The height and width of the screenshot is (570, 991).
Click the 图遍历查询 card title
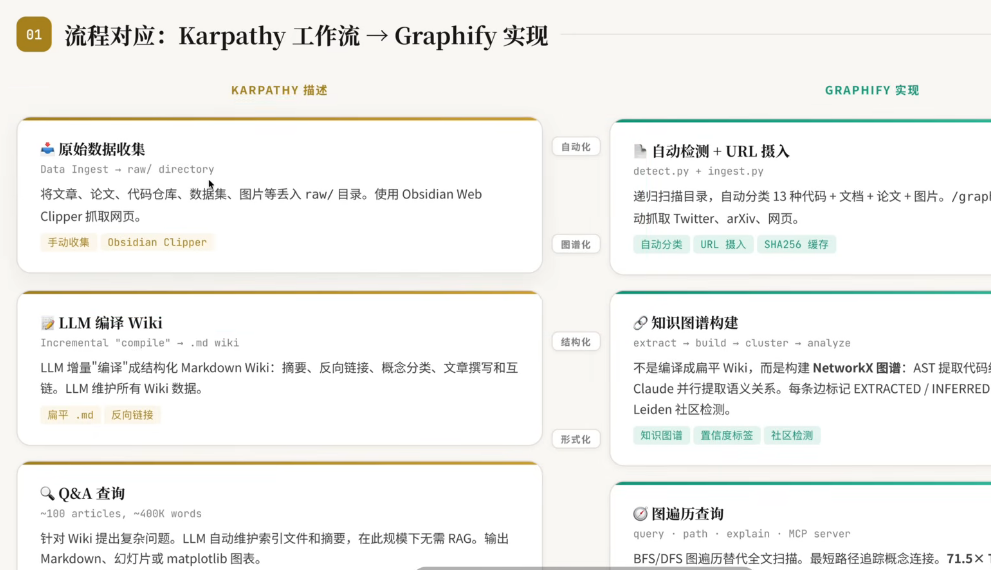(x=688, y=514)
